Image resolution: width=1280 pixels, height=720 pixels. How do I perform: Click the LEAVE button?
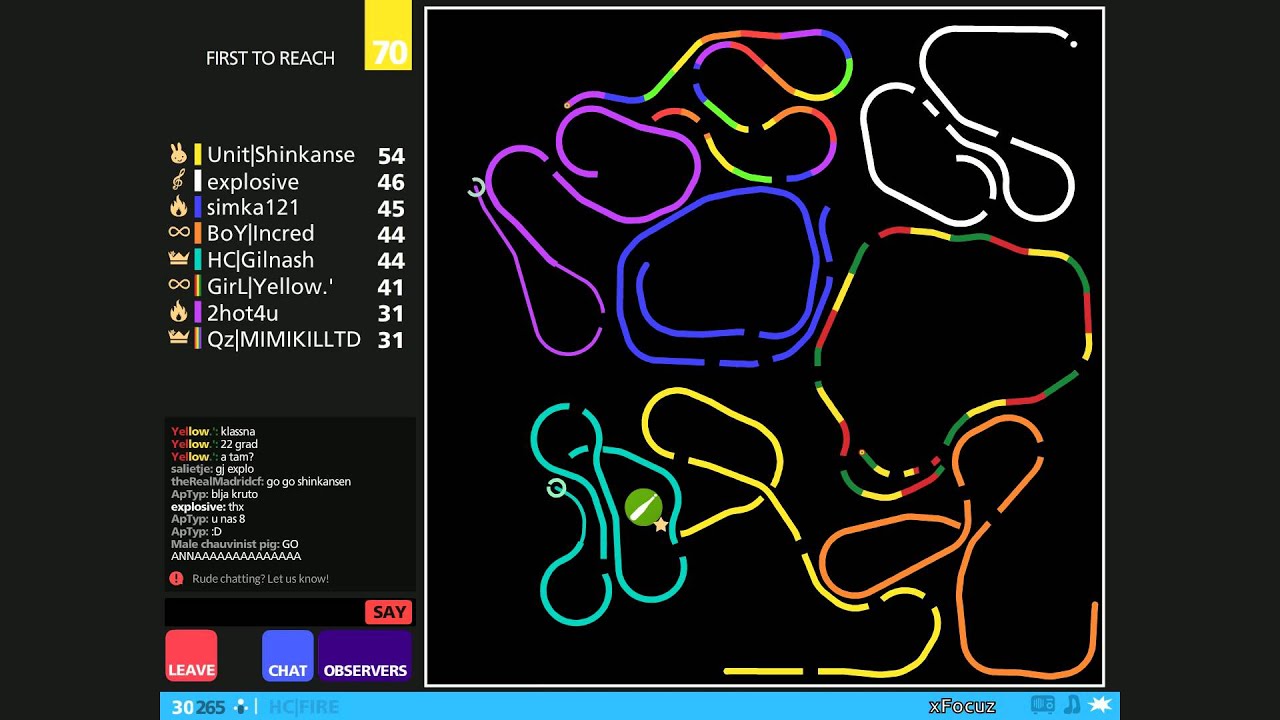pyautogui.click(x=191, y=656)
